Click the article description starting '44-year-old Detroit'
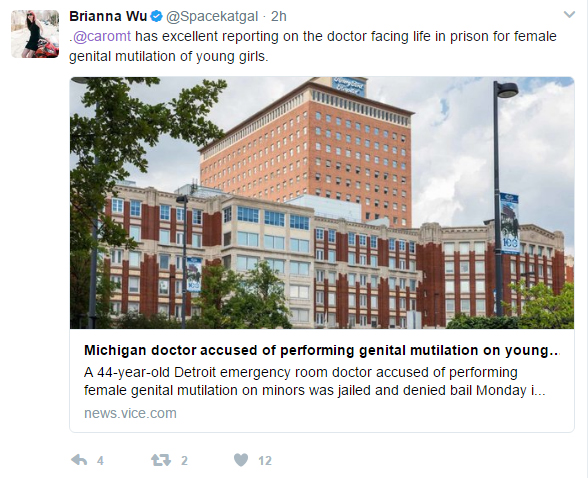Viewport: 588px width, 478px height. point(314,381)
